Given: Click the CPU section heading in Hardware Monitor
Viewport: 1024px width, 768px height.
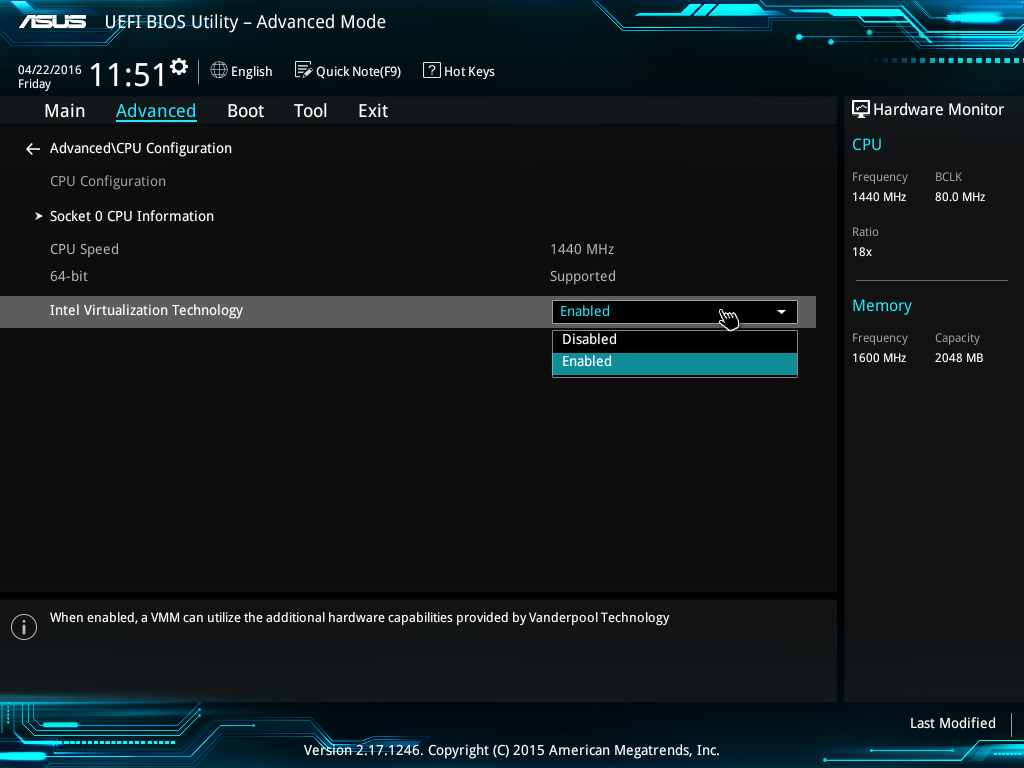Looking at the screenshot, I should coord(867,144).
